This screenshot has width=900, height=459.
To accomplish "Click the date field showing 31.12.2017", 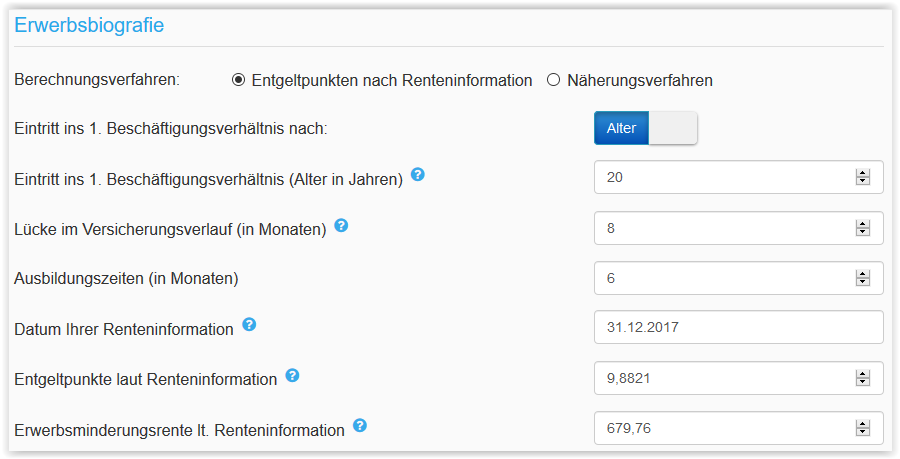I will (x=738, y=327).
